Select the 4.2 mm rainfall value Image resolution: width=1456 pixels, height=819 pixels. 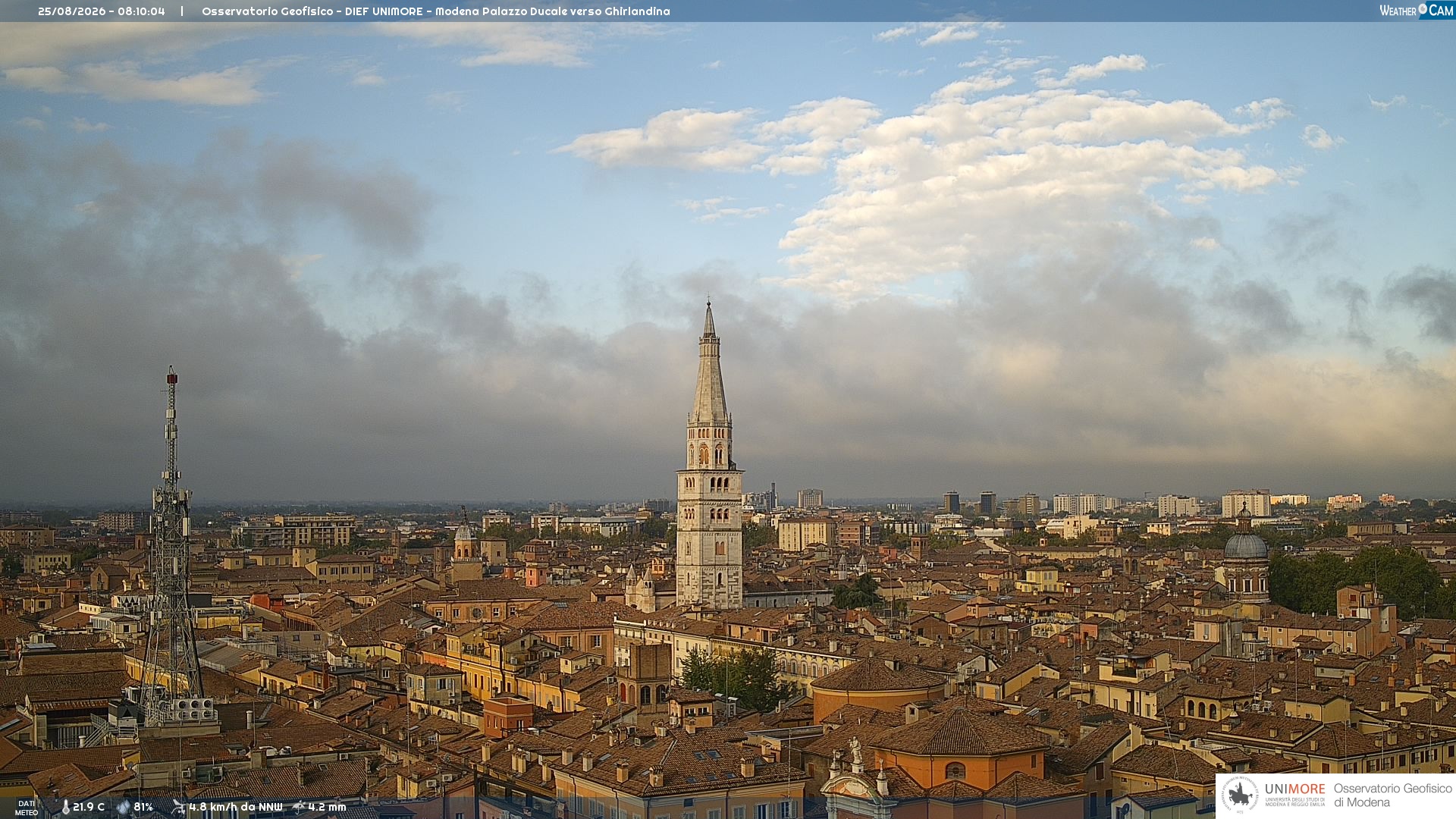click(327, 808)
